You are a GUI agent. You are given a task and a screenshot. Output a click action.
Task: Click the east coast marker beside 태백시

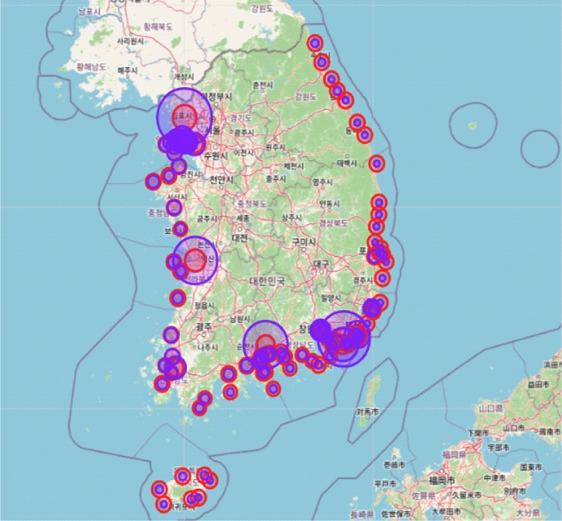pos(376,164)
